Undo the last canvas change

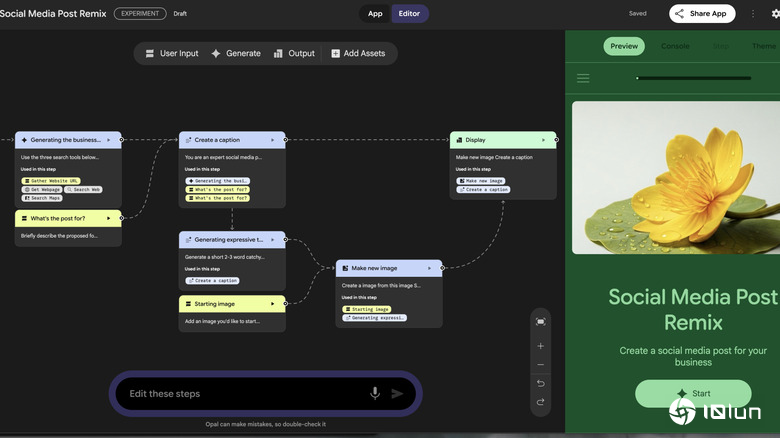coord(540,383)
